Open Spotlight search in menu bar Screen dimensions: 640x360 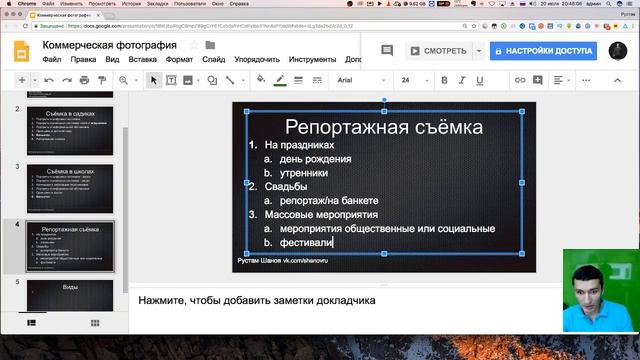click(609, 4)
